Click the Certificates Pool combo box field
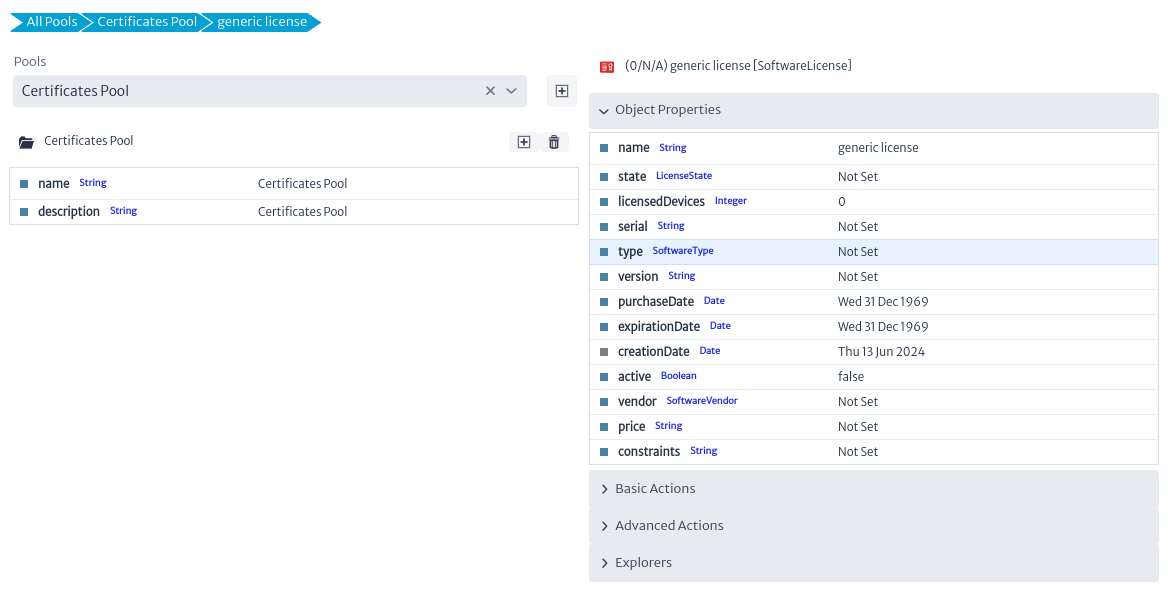The image size is (1168, 592). coord(270,91)
